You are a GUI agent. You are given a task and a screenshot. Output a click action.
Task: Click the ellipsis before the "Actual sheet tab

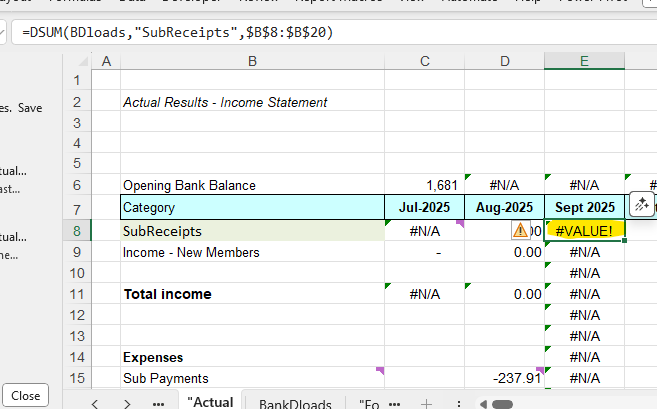[x=158, y=403]
